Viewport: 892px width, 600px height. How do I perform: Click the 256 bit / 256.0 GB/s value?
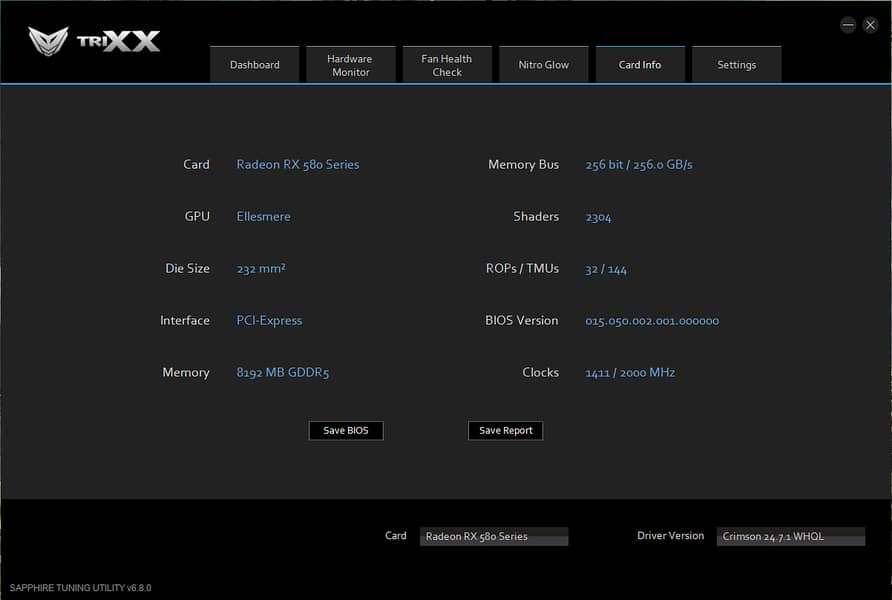pos(639,165)
